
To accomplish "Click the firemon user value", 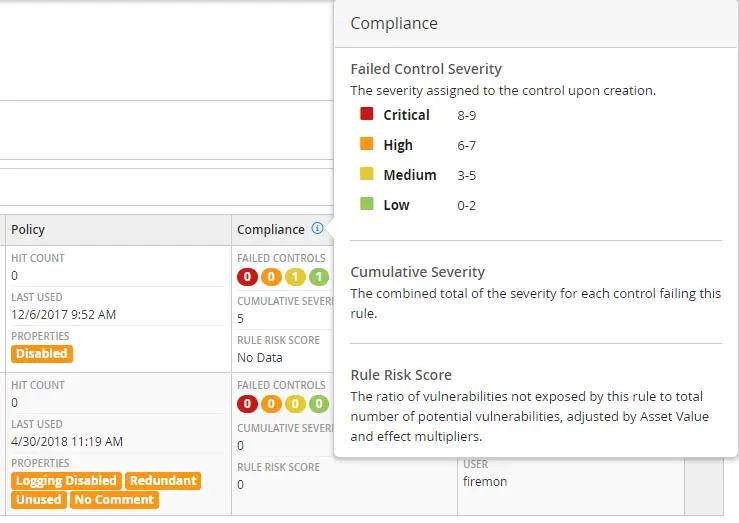I will [485, 482].
